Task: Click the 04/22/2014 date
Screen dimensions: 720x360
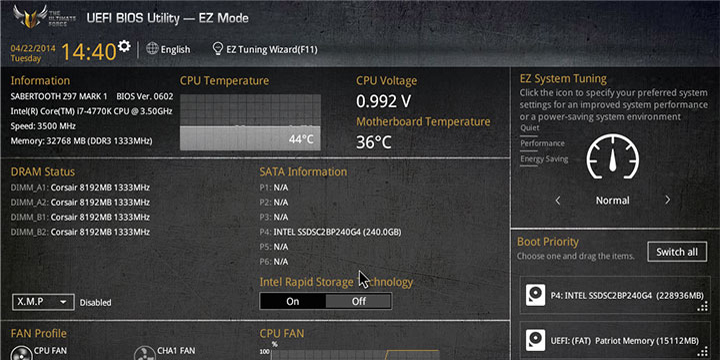Action: (33, 48)
